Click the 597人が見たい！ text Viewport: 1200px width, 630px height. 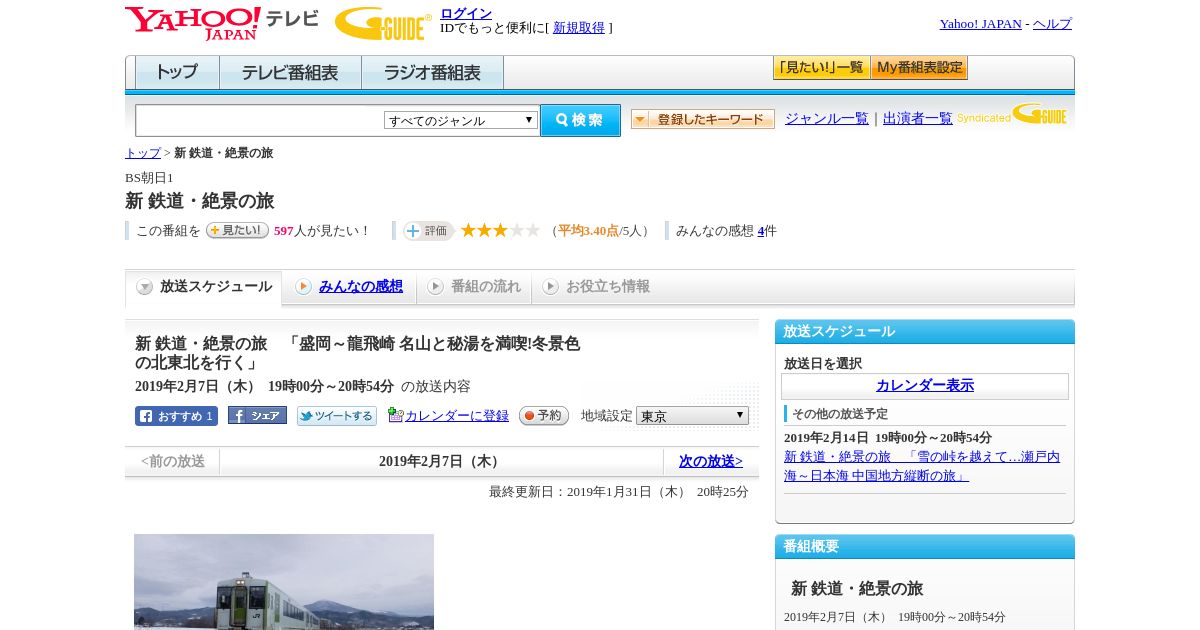321,231
